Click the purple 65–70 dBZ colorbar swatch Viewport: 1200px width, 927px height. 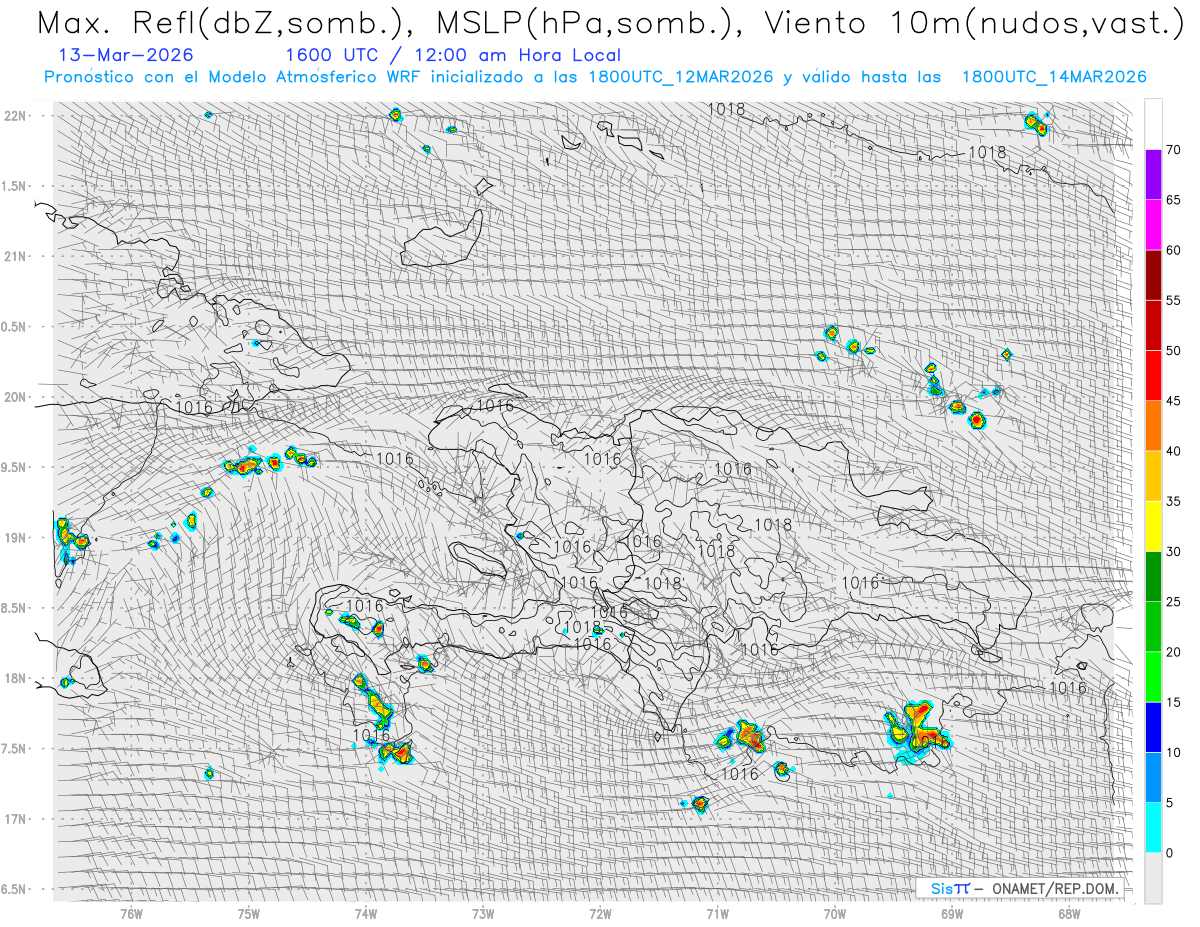(1153, 175)
